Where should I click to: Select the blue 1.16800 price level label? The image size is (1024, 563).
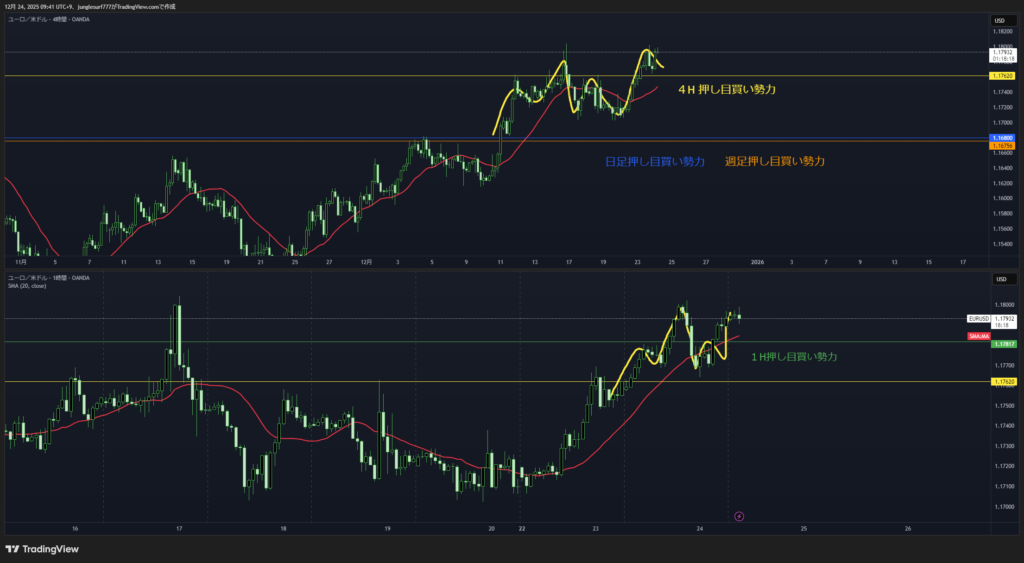(1002, 137)
